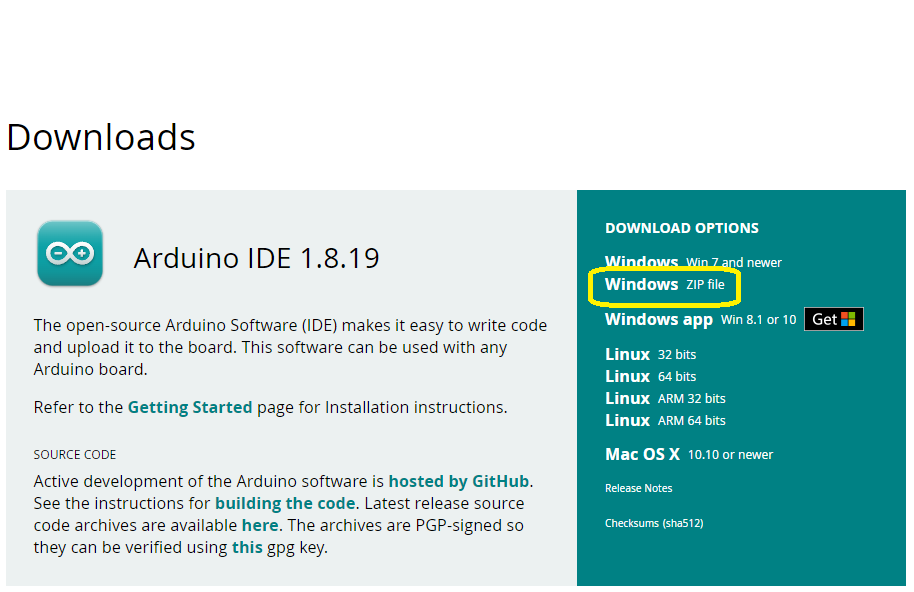This screenshot has width=914, height=592.
Task: Download Linux 32 bits version
Action: click(651, 354)
